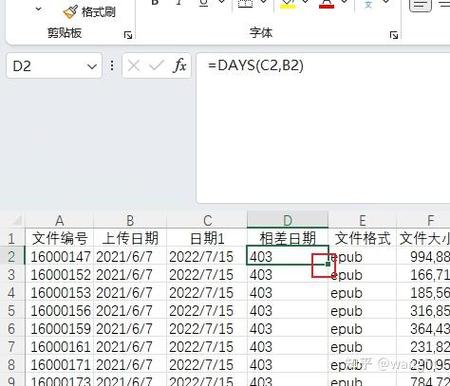Click the 2021/6/7 cell in row 6
The height and width of the screenshot is (386, 450).
click(130, 329)
